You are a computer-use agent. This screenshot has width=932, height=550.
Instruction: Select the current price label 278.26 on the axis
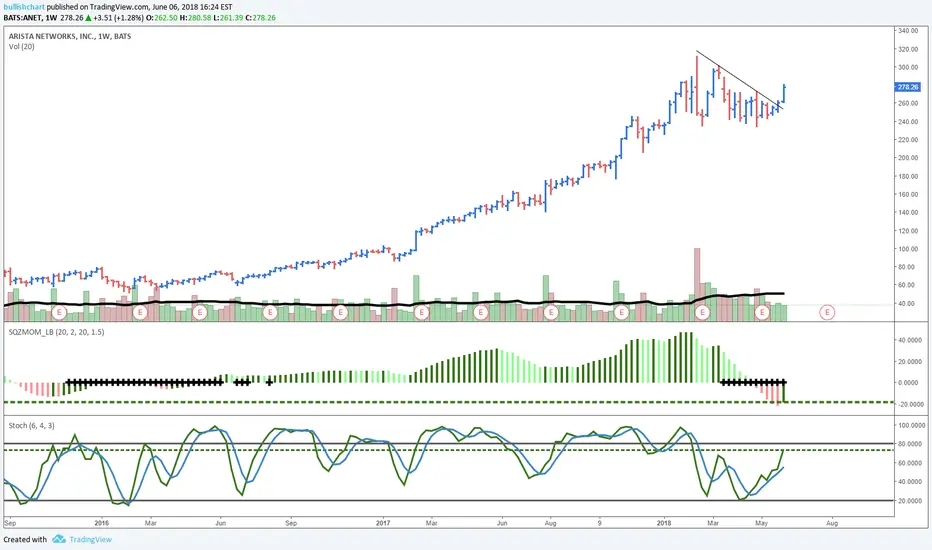click(908, 87)
